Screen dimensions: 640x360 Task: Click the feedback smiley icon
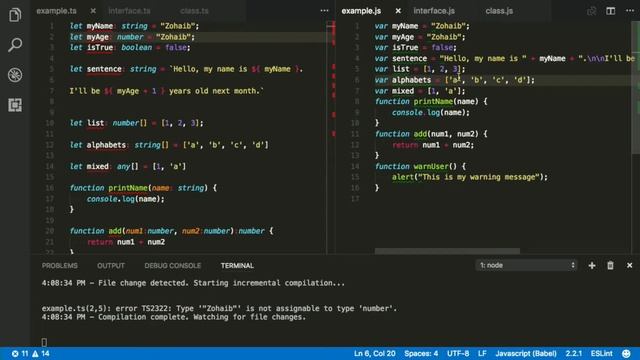626,353
